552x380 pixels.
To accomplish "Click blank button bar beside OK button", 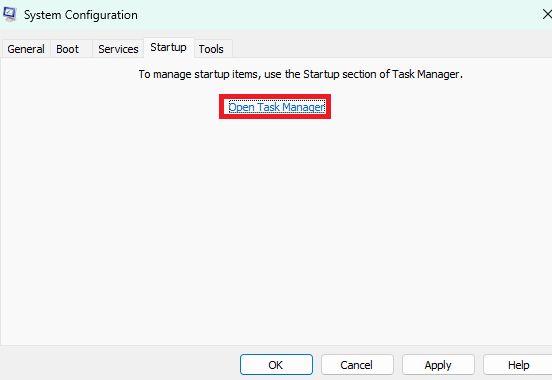I will pos(120,364).
